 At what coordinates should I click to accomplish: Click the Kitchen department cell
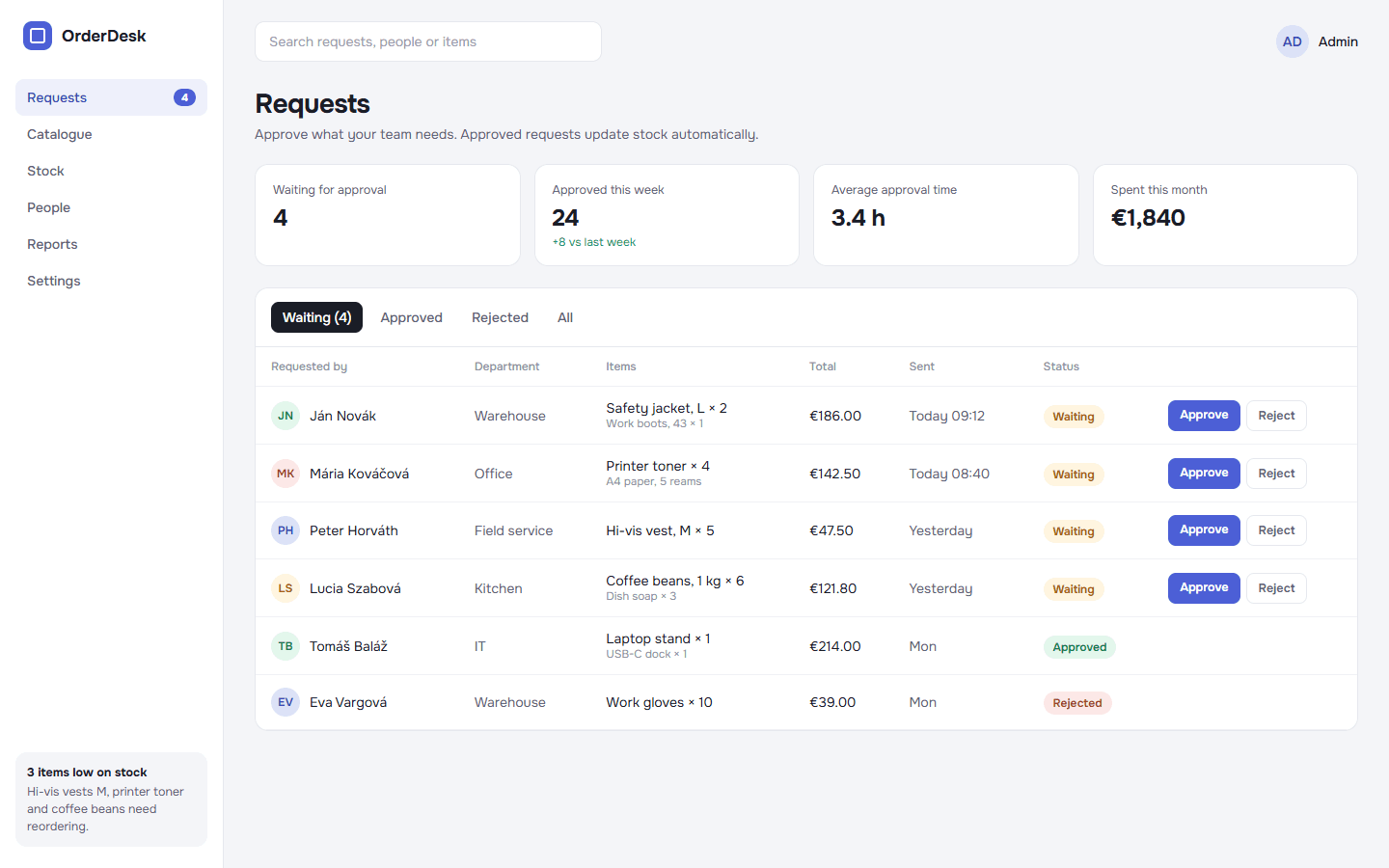click(498, 588)
